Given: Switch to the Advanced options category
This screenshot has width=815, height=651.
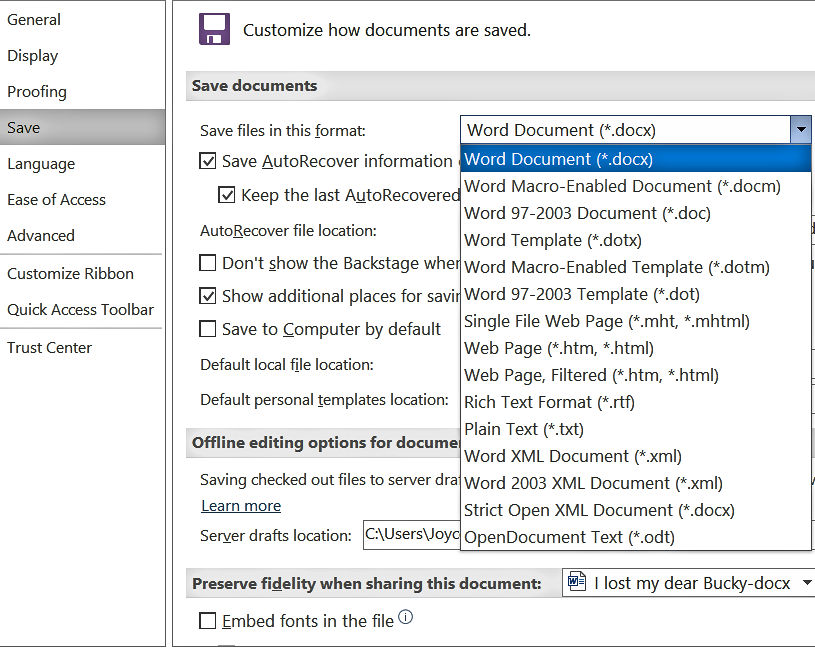Looking at the screenshot, I should click(41, 236).
